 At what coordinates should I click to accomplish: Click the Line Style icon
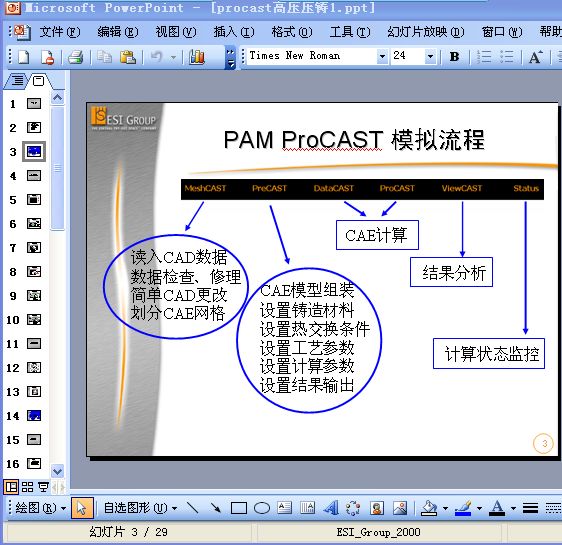(530, 508)
